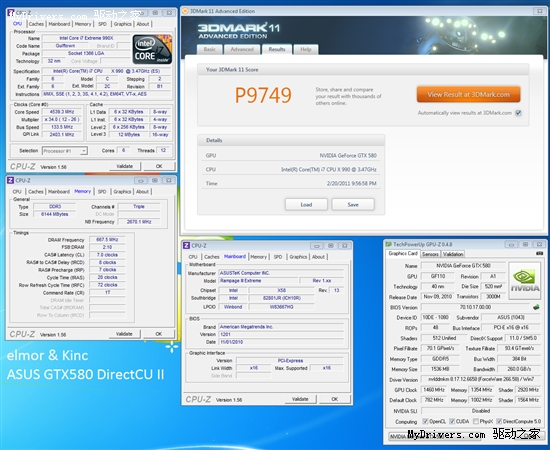The image size is (550, 450).
Task: Click the BIOS save chip icon in GPU-Z
Action: [536, 307]
